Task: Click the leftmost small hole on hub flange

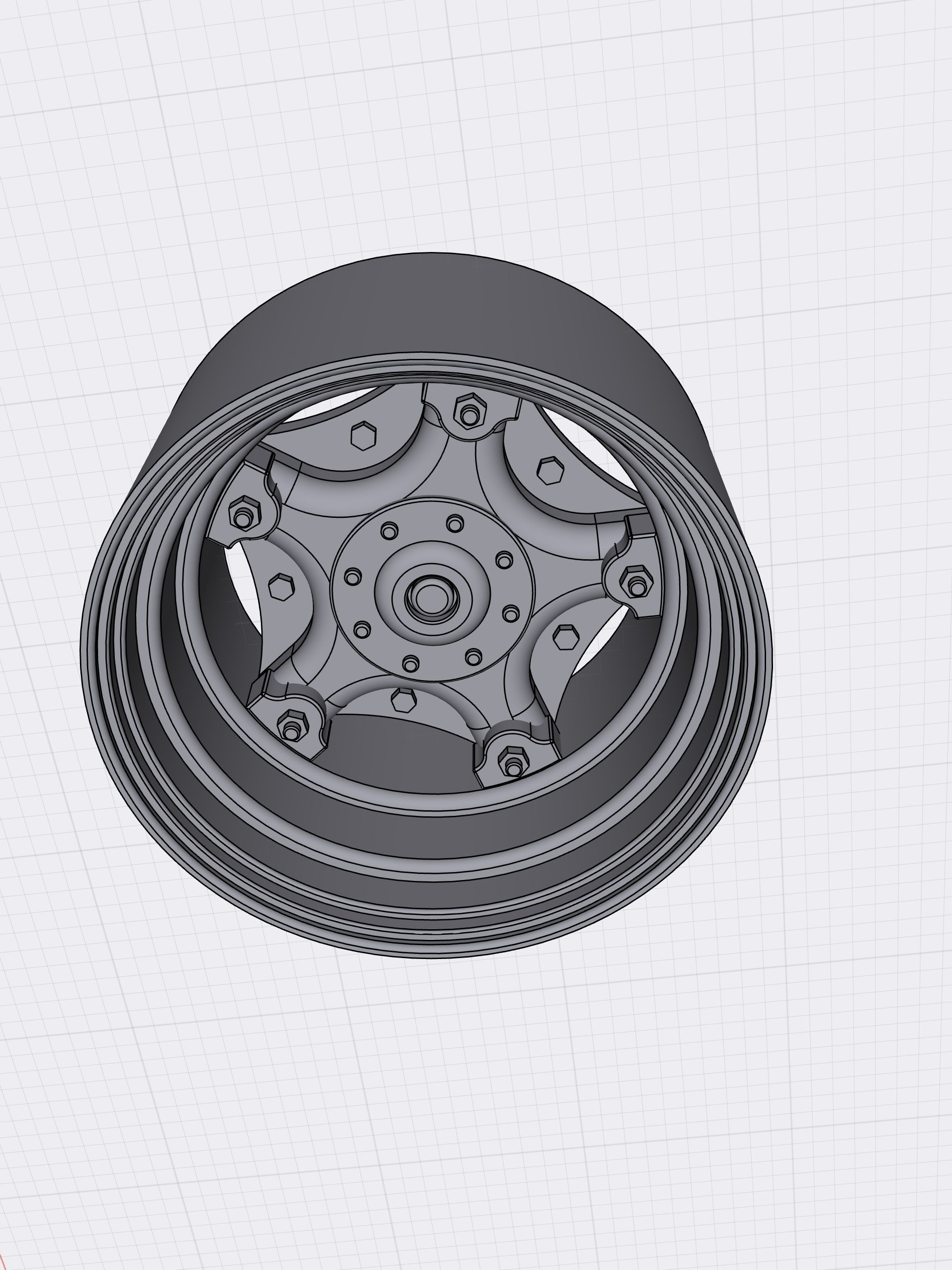Action: (353, 576)
